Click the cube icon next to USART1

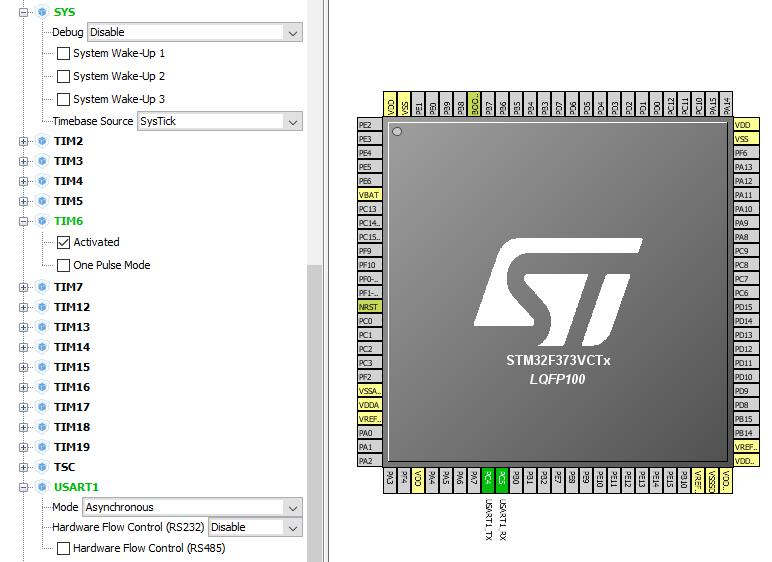coord(42,487)
